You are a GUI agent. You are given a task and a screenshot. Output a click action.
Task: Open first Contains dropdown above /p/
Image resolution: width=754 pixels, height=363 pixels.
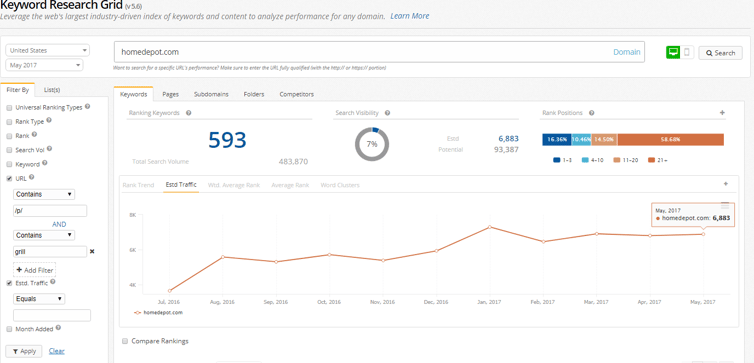click(44, 194)
